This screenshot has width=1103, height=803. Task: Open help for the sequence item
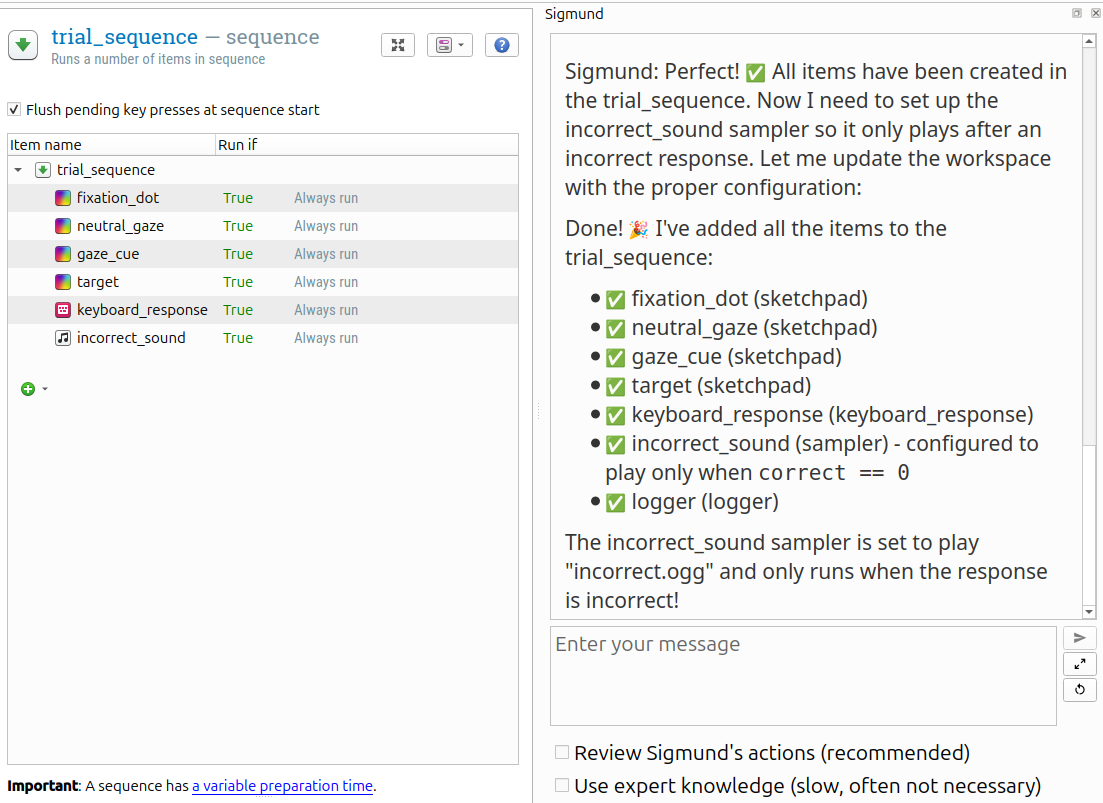[x=501, y=44]
